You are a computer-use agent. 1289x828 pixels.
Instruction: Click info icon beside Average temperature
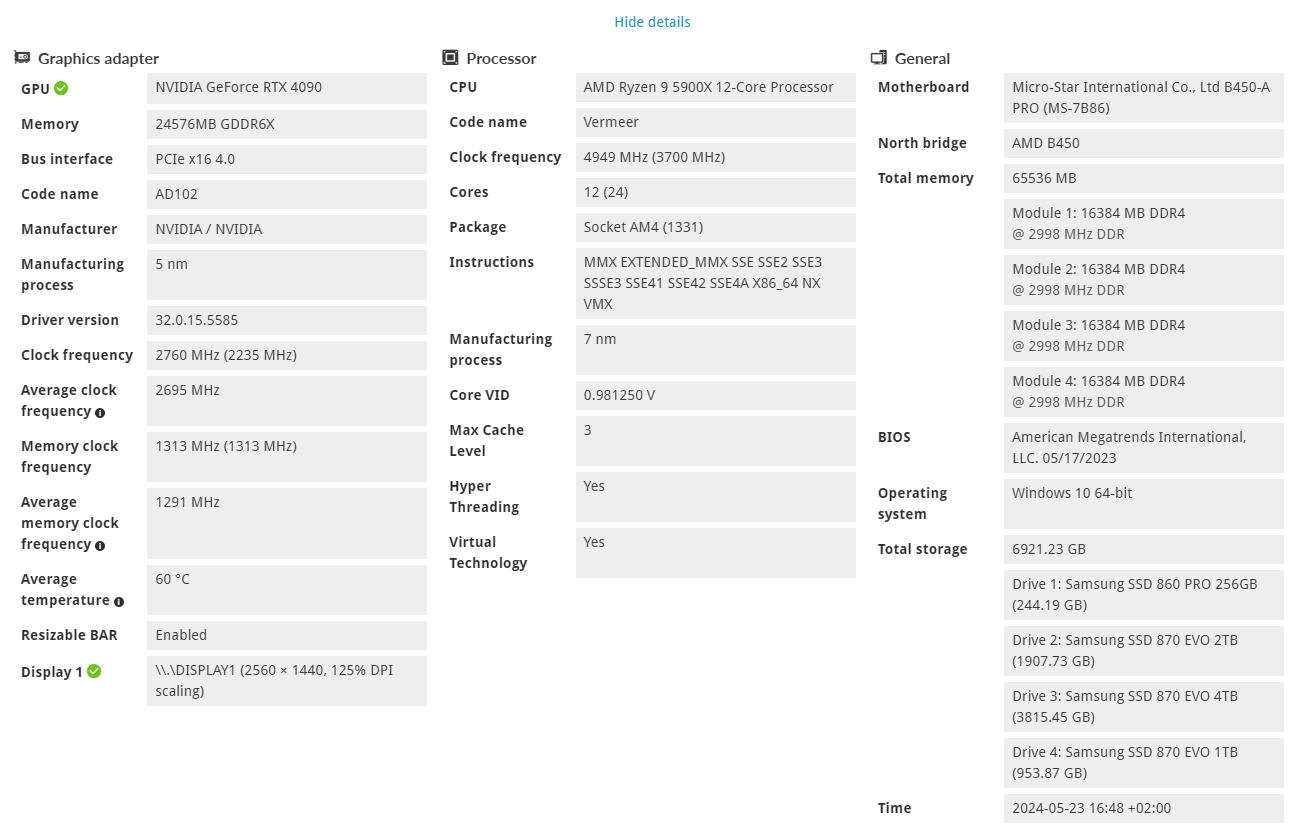click(119, 601)
